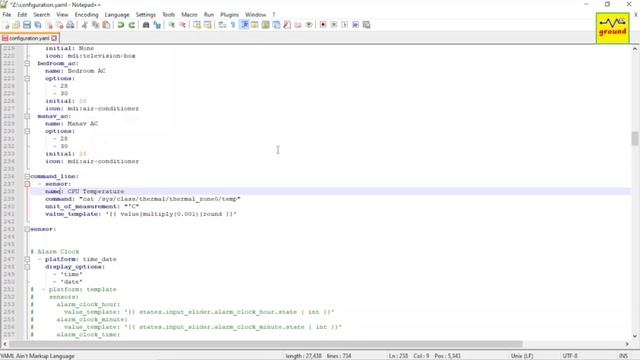Select the configuration.yaml tab

click(29, 38)
